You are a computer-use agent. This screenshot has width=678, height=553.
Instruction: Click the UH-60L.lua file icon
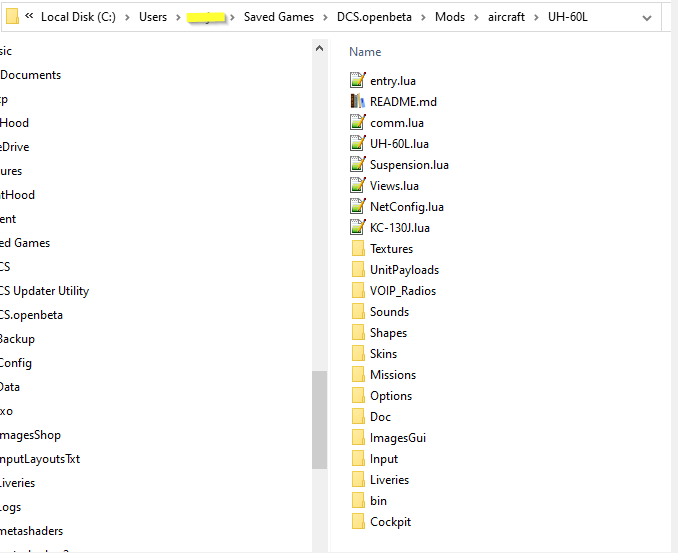[x=358, y=143]
